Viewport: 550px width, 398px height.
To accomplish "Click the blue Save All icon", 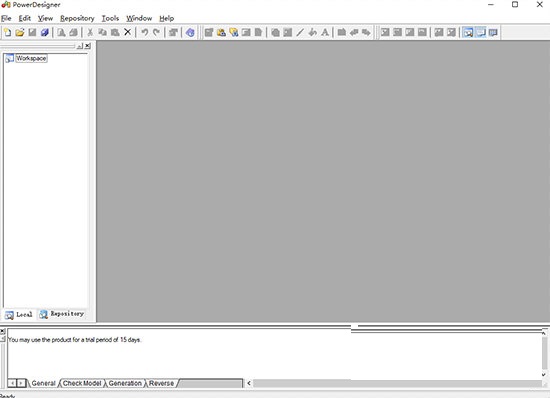I will (x=45, y=33).
